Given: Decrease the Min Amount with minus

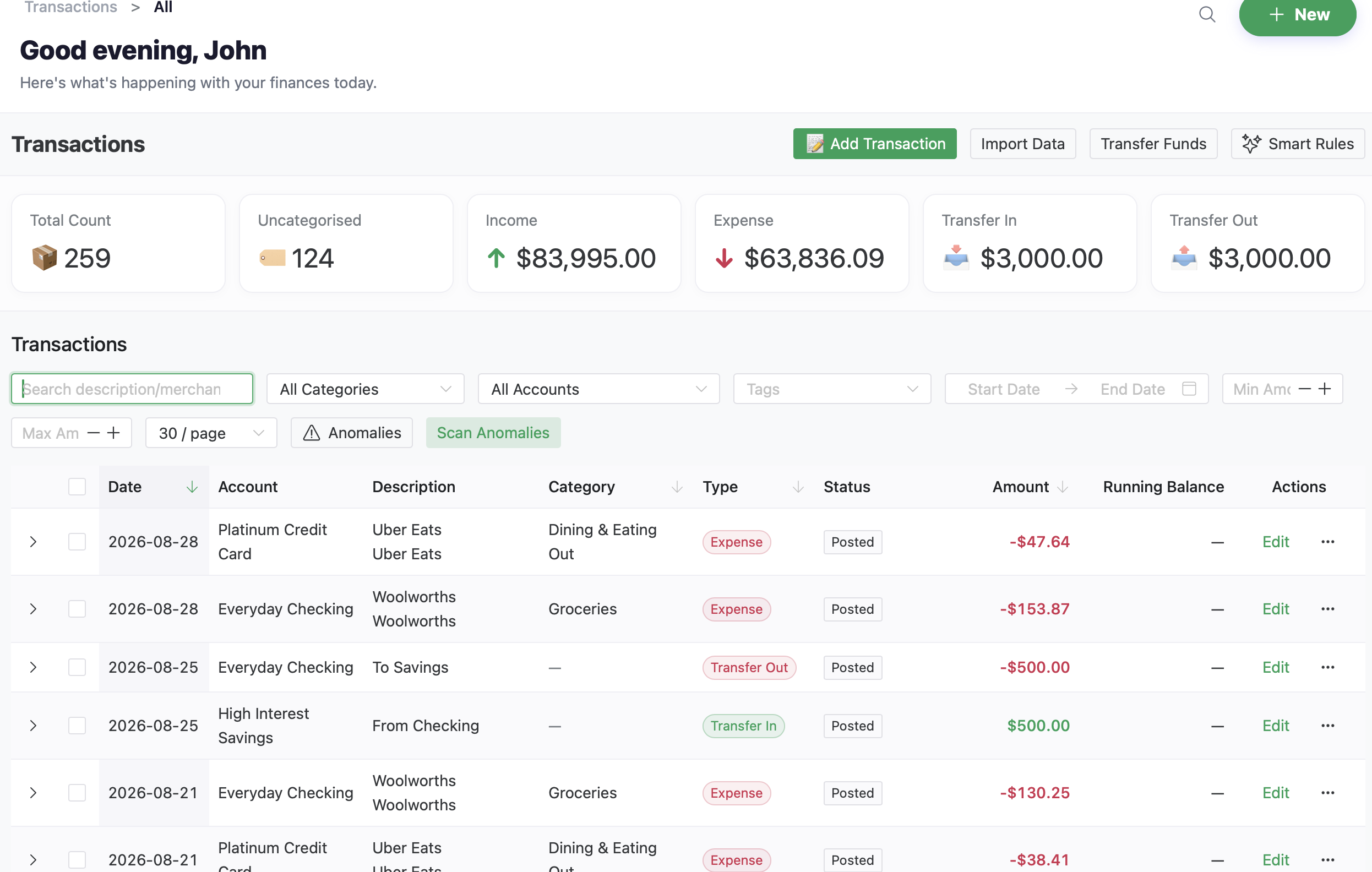Looking at the screenshot, I should pyautogui.click(x=1305, y=389).
